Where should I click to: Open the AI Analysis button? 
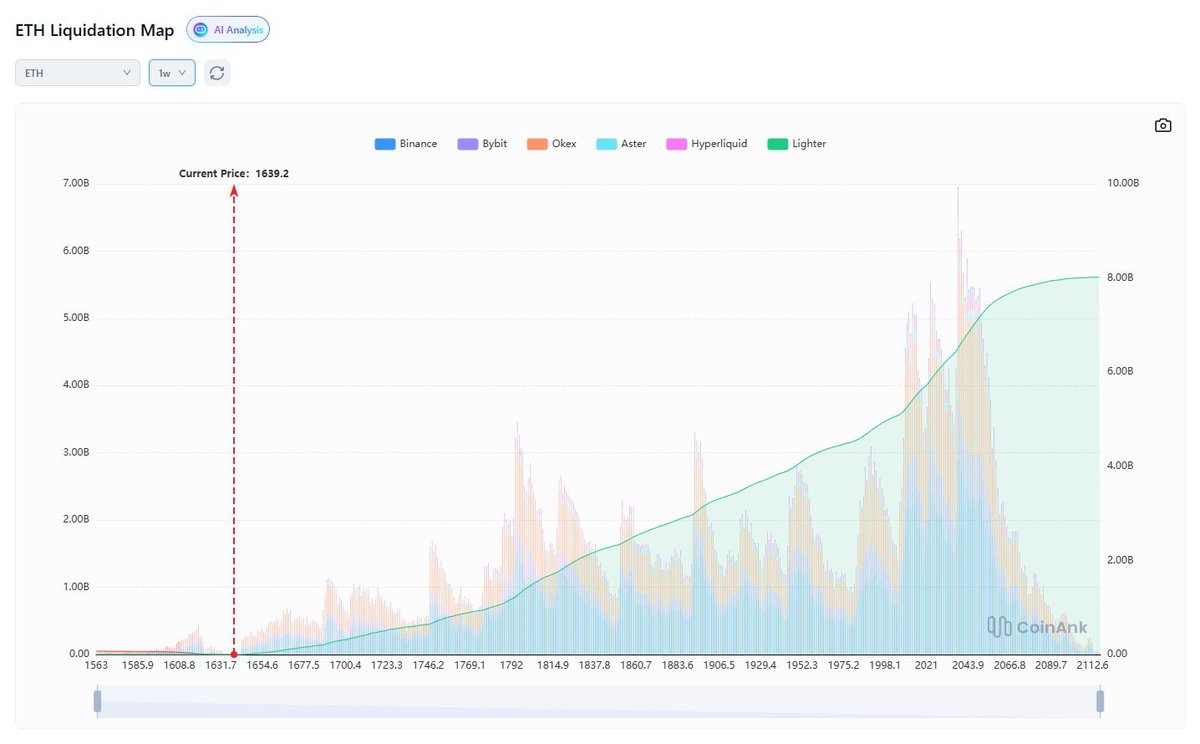click(228, 30)
